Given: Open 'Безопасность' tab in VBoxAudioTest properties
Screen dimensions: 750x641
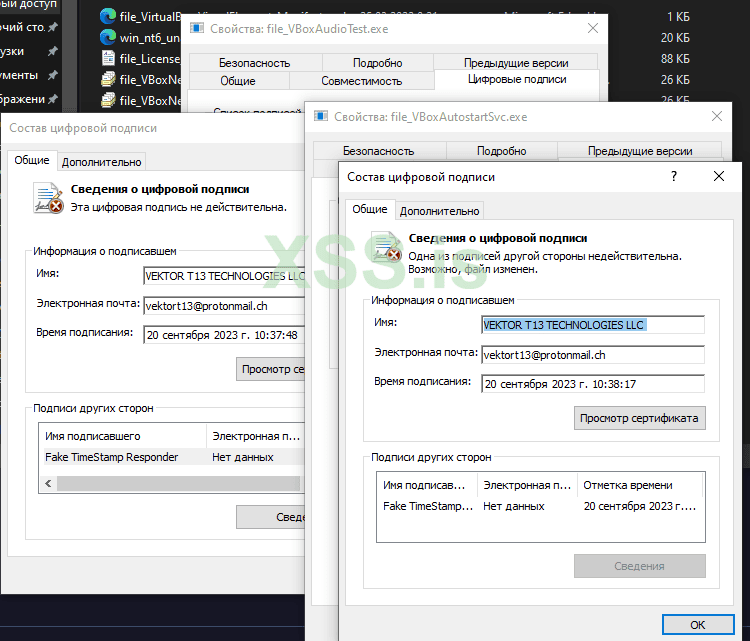Looking at the screenshot, I should coord(255,63).
